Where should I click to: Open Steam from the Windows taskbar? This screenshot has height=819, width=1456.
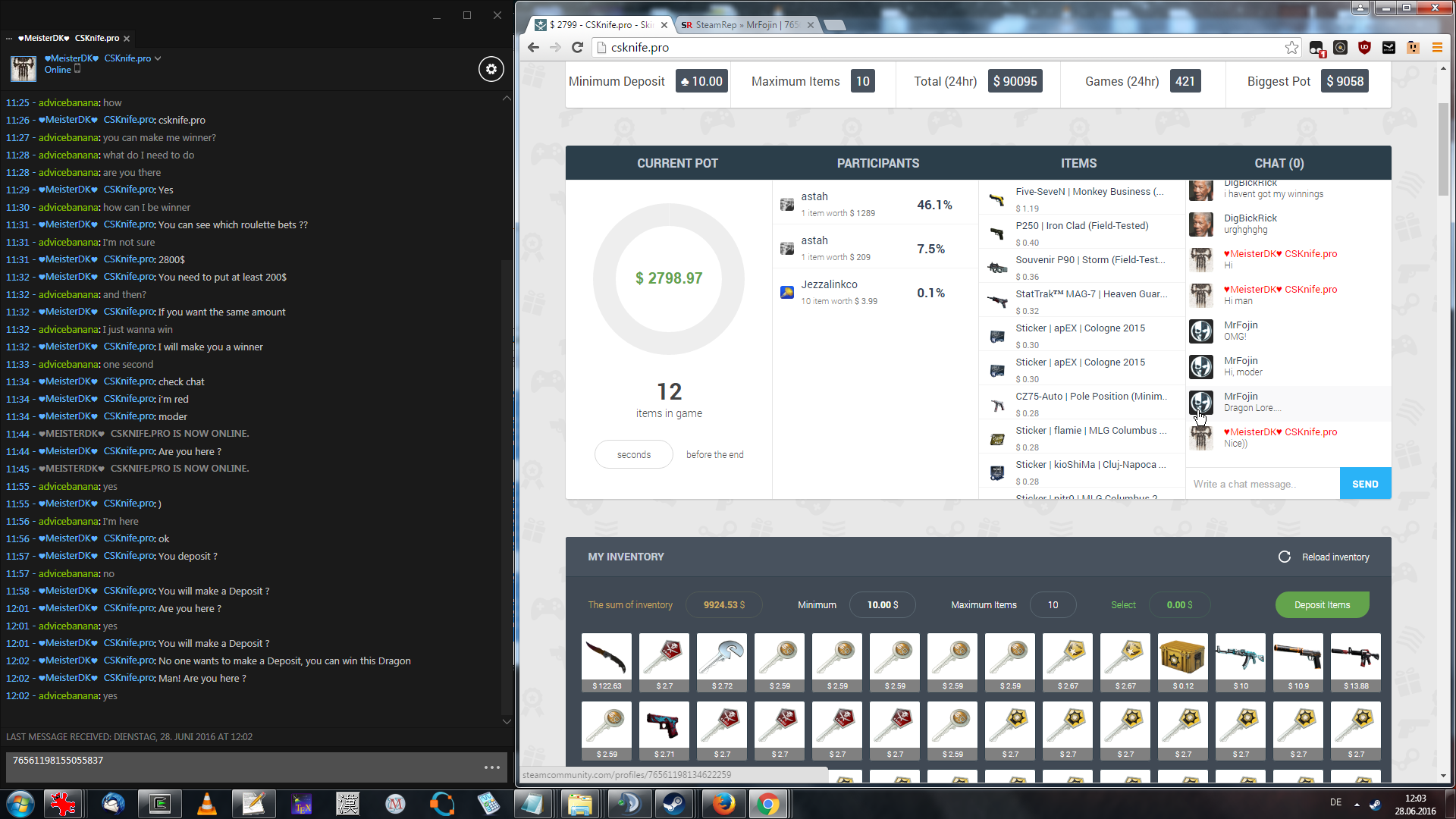673,803
